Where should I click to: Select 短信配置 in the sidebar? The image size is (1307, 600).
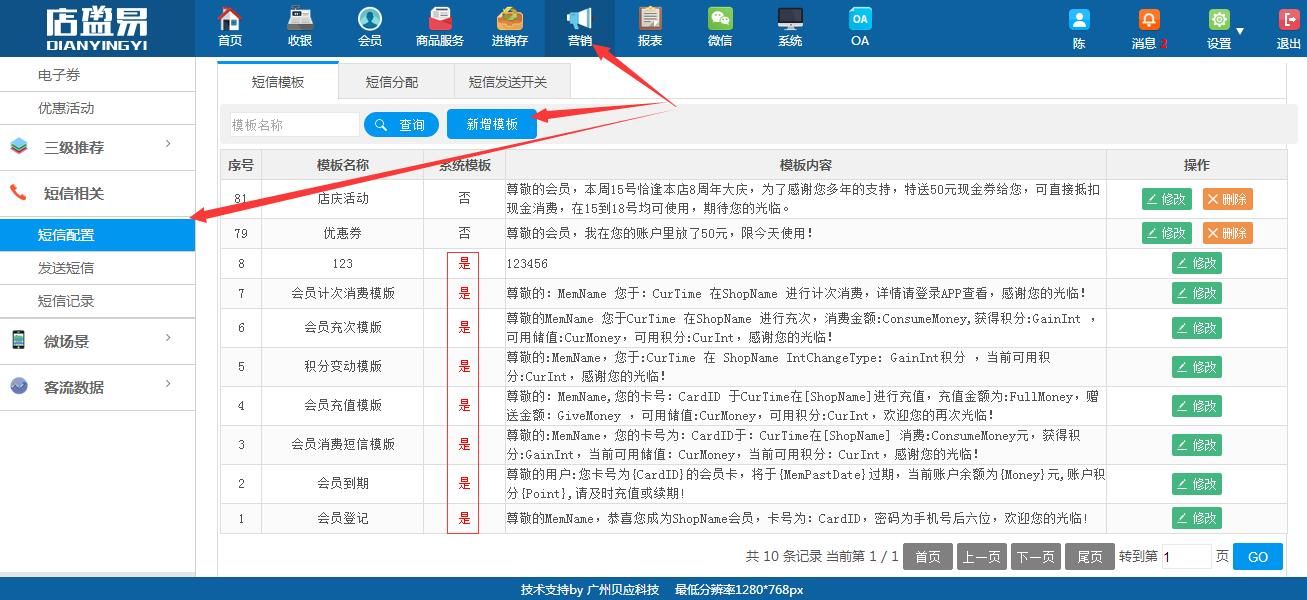[x=97, y=235]
